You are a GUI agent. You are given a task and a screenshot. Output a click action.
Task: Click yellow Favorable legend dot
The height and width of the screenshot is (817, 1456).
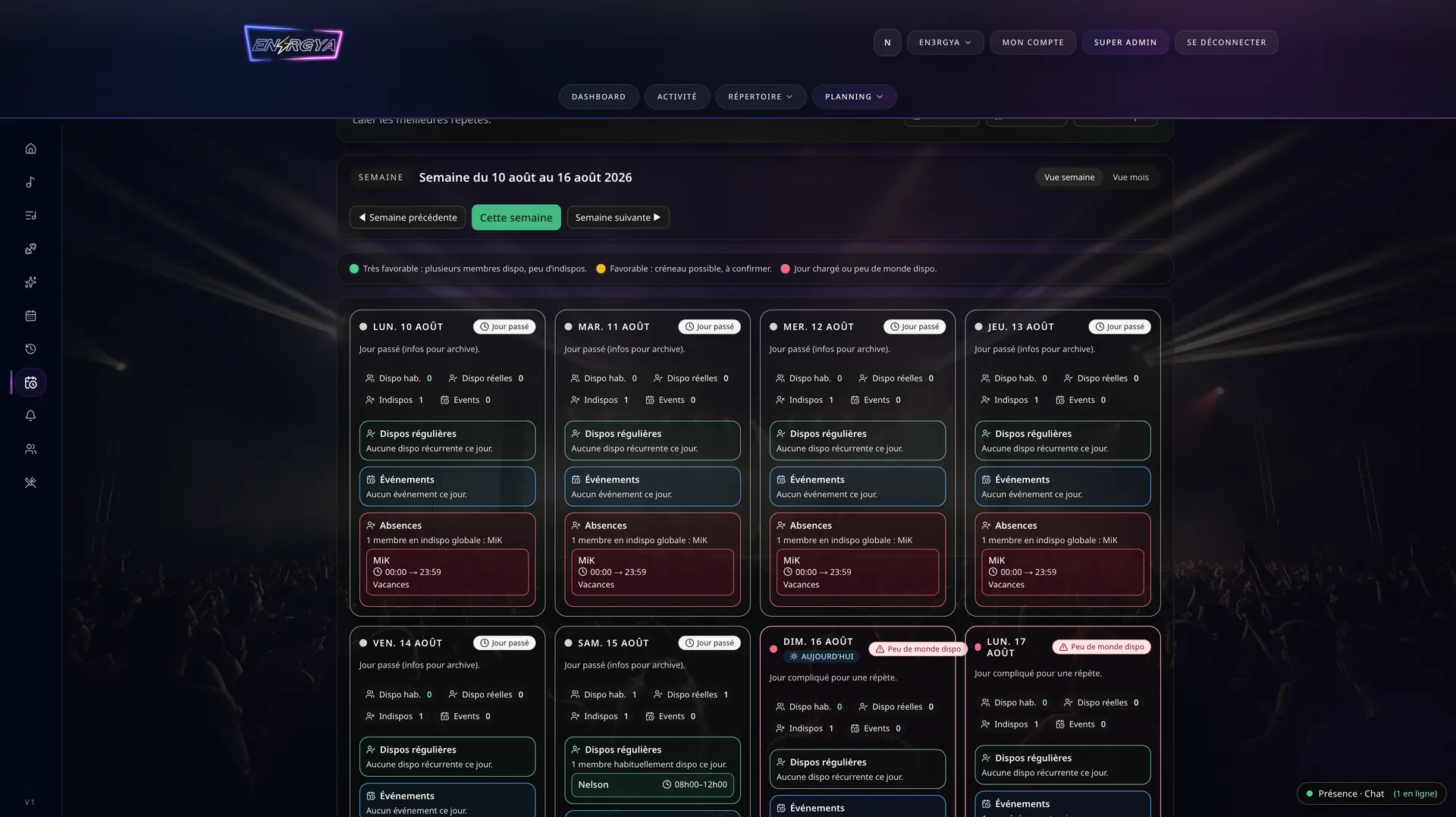601,269
